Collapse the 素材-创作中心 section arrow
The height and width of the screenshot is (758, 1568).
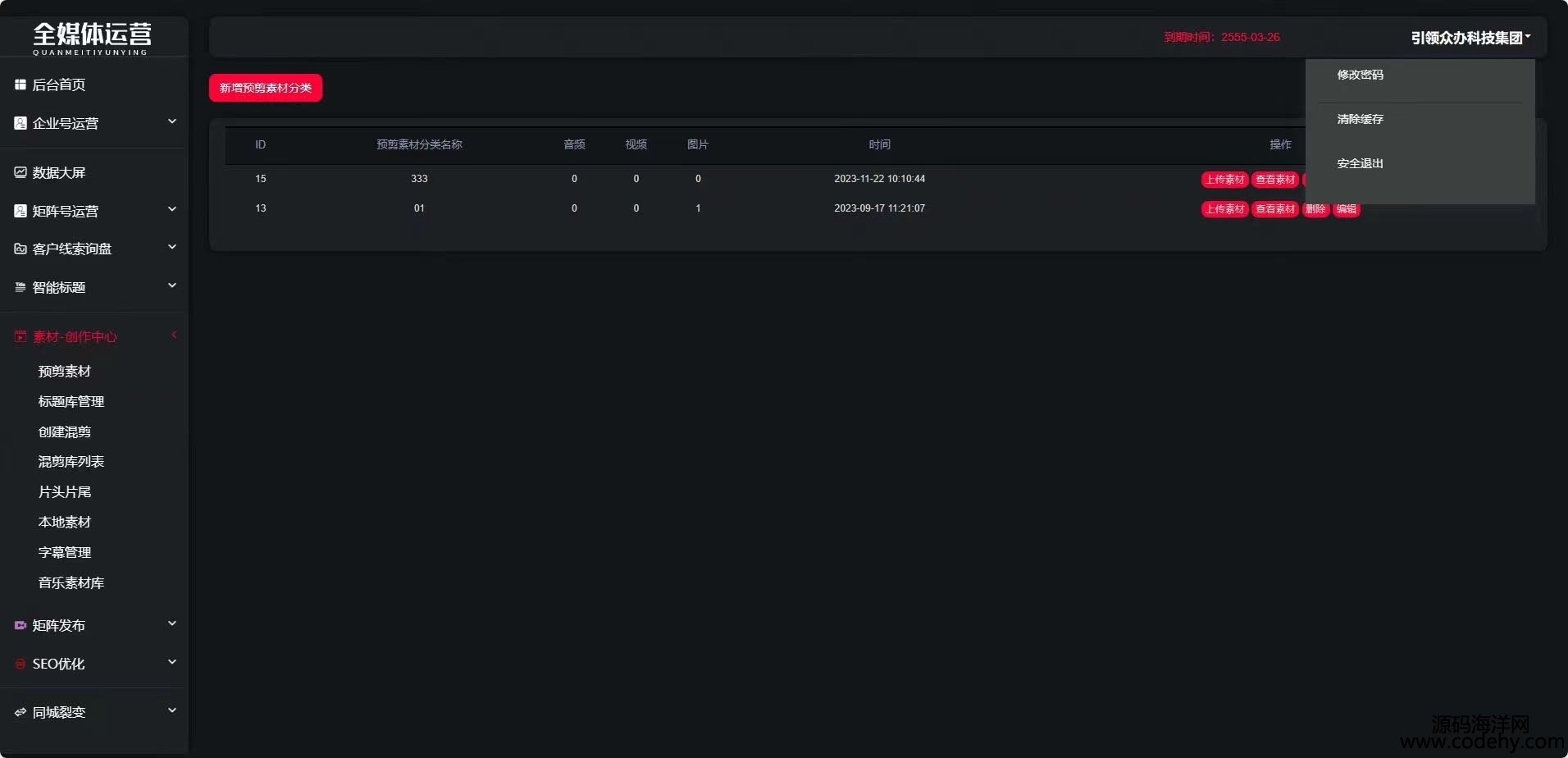click(x=173, y=336)
